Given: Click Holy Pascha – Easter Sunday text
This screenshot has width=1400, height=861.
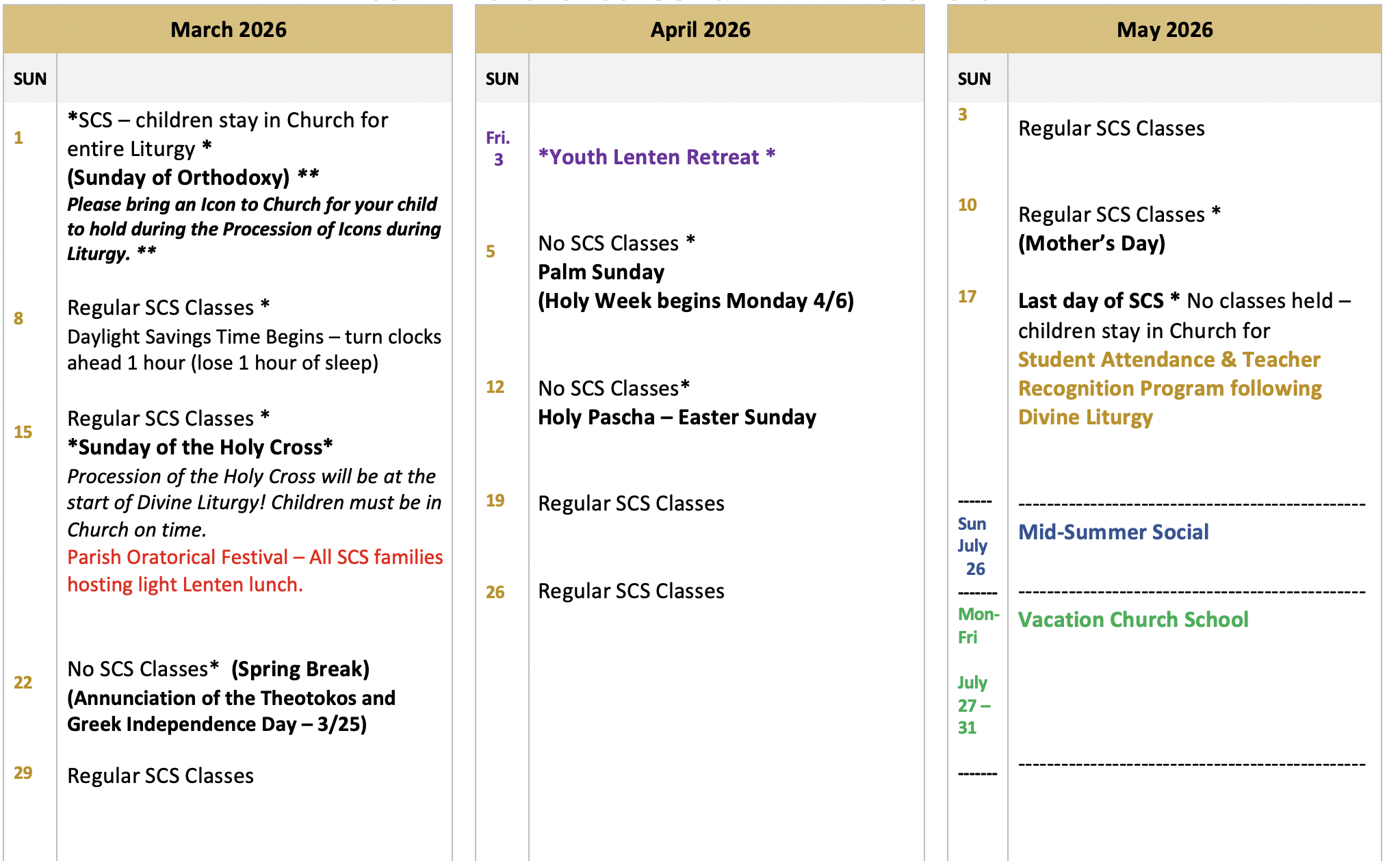Looking at the screenshot, I should [677, 417].
